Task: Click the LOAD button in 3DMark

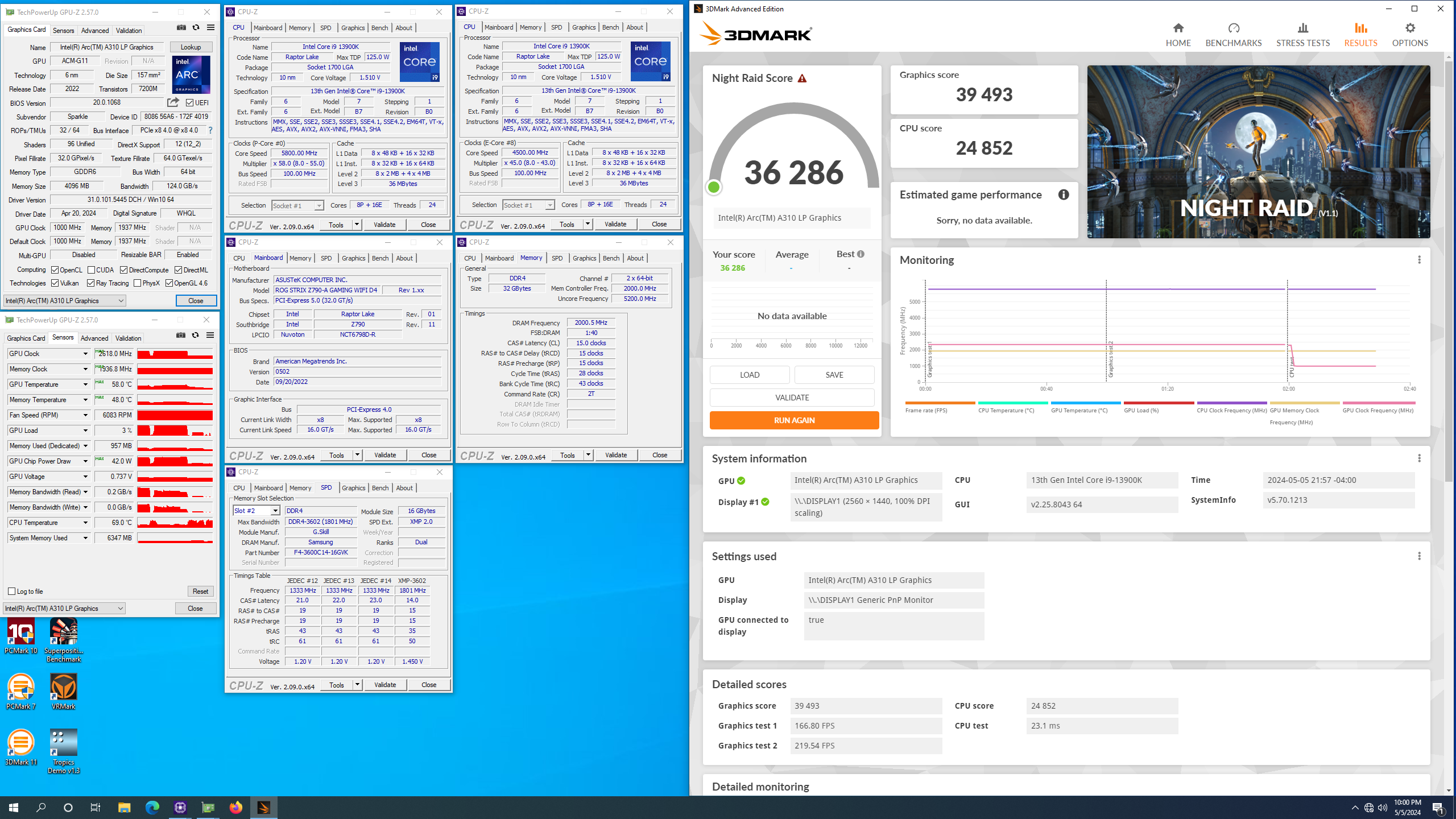Action: [749, 375]
